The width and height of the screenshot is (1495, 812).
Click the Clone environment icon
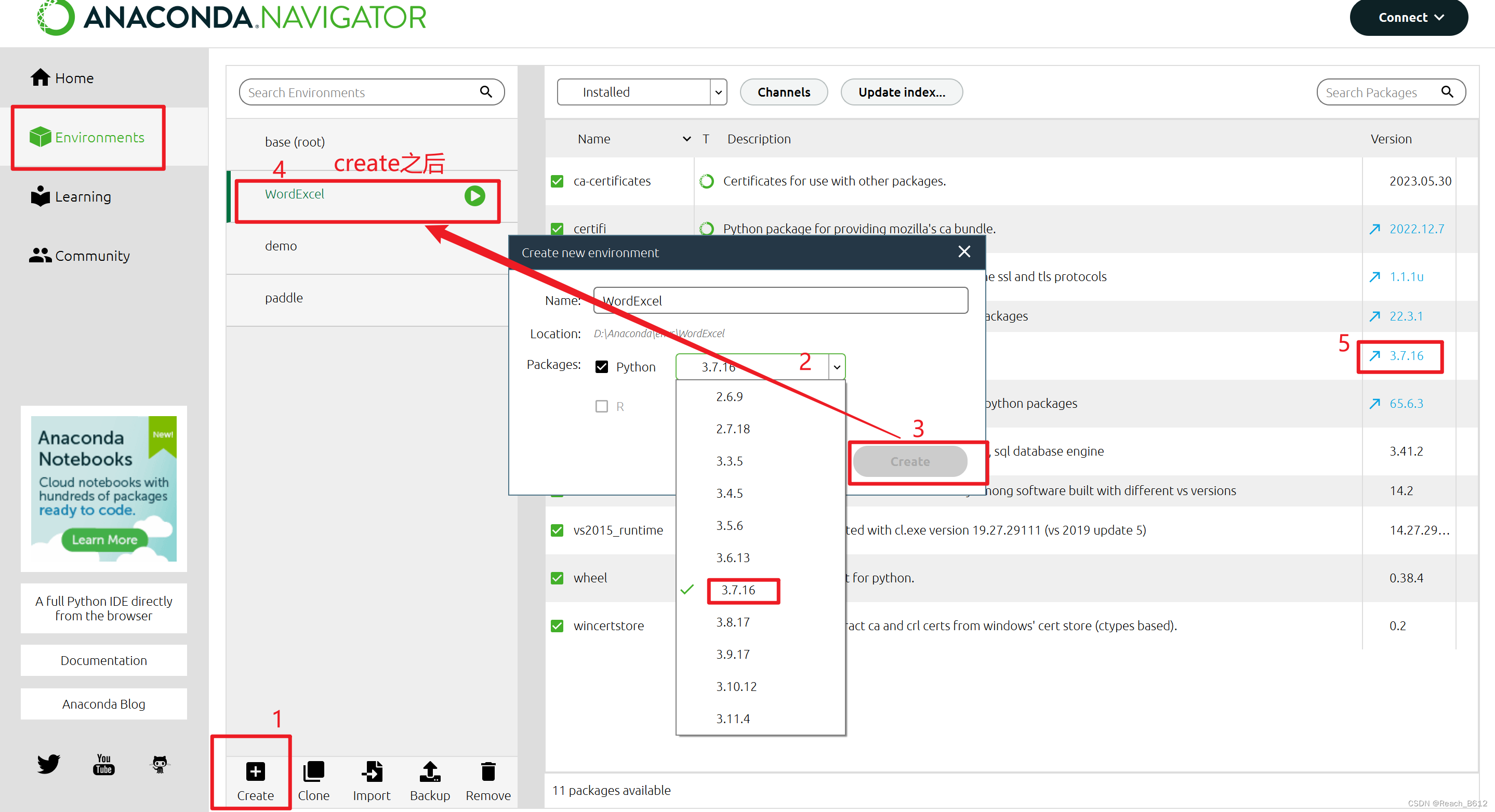(x=313, y=771)
